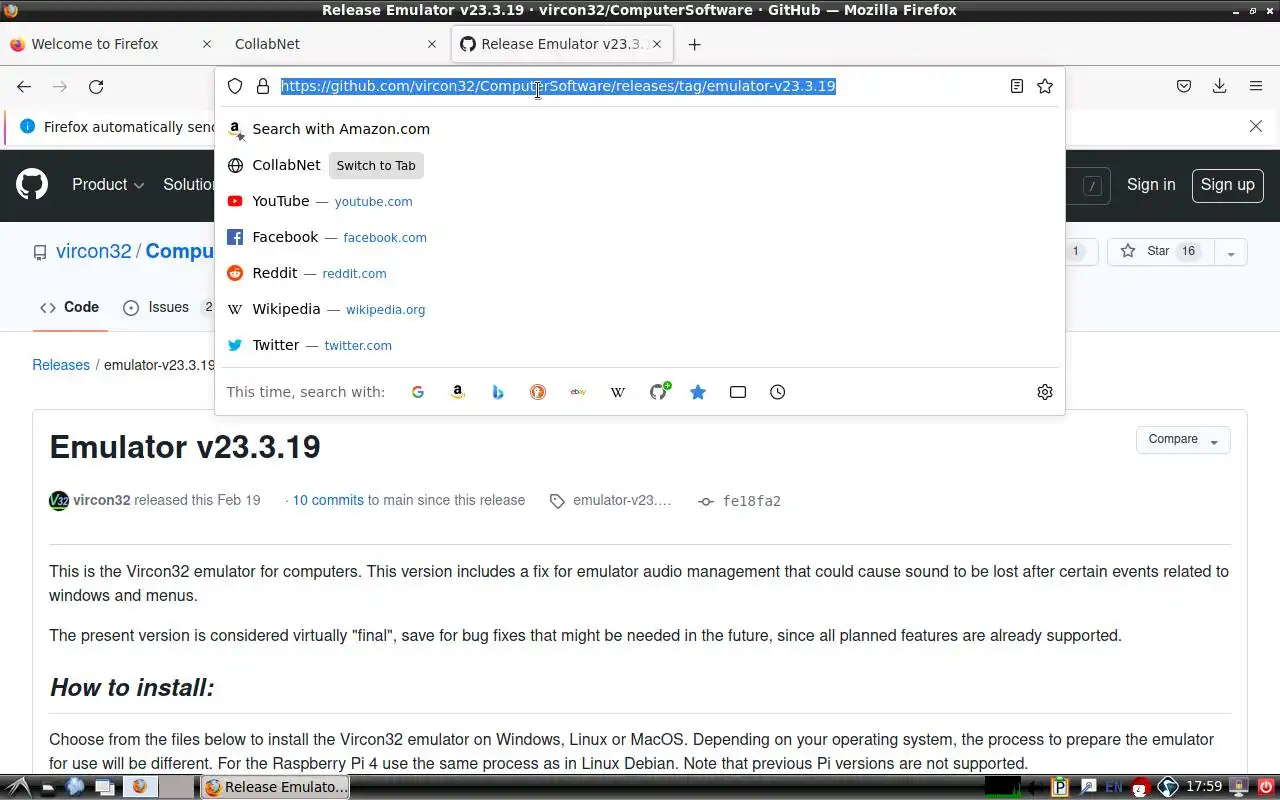Open the vircon32 author link

[102, 501]
